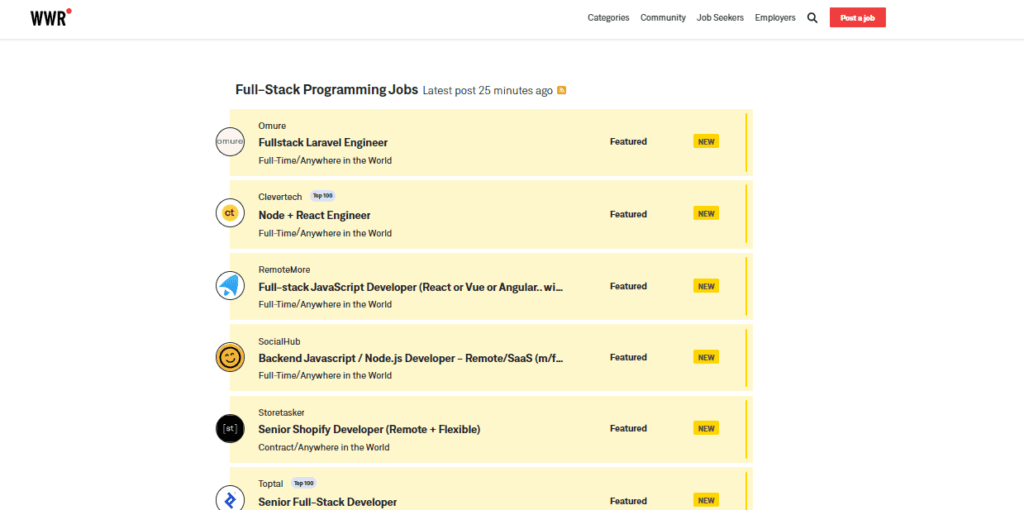Open the Categories menu
This screenshot has width=1024, height=510.
tap(608, 18)
